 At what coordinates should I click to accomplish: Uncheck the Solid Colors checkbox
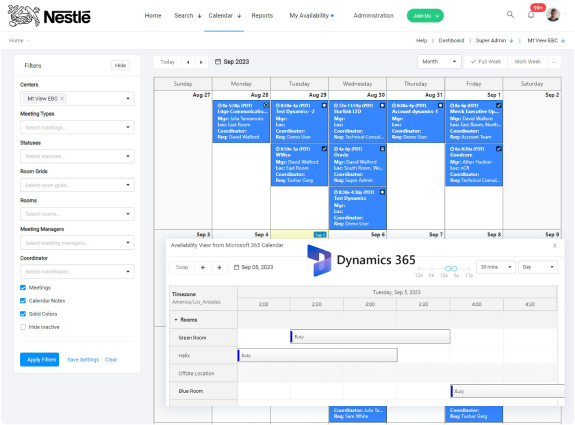23,314
